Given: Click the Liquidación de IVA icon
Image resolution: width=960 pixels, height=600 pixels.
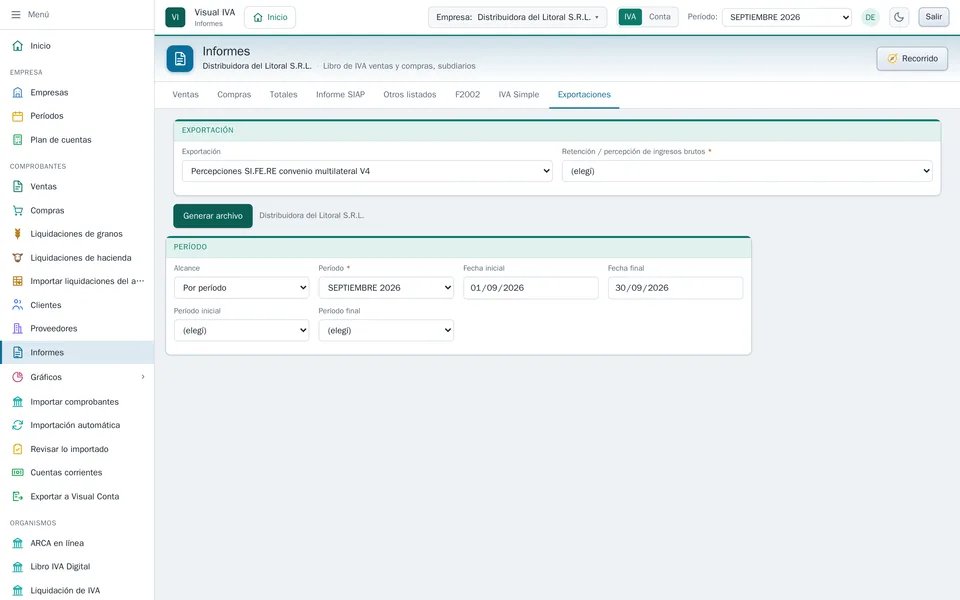Looking at the screenshot, I should 18,590.
